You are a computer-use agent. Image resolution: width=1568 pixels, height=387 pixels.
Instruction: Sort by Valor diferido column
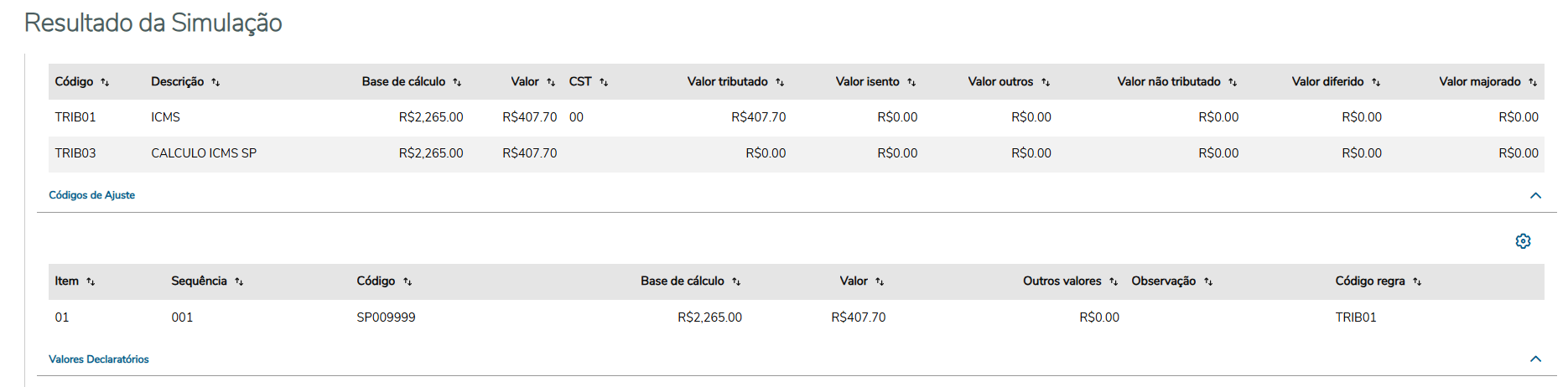1376,82
